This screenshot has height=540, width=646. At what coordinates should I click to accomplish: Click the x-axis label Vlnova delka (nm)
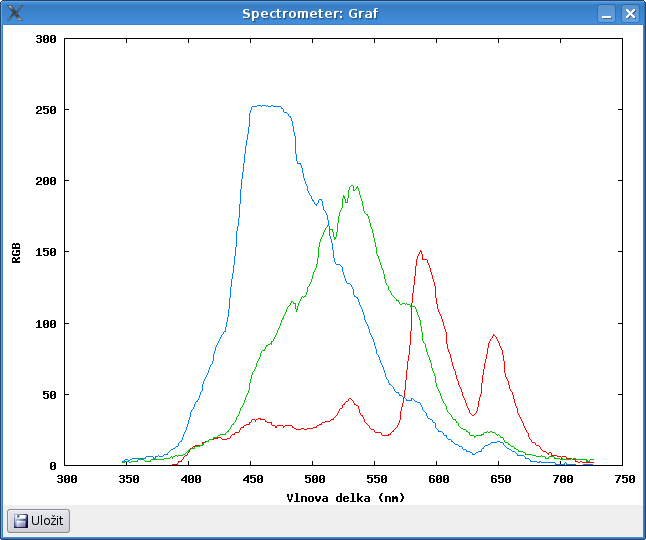[x=345, y=497]
